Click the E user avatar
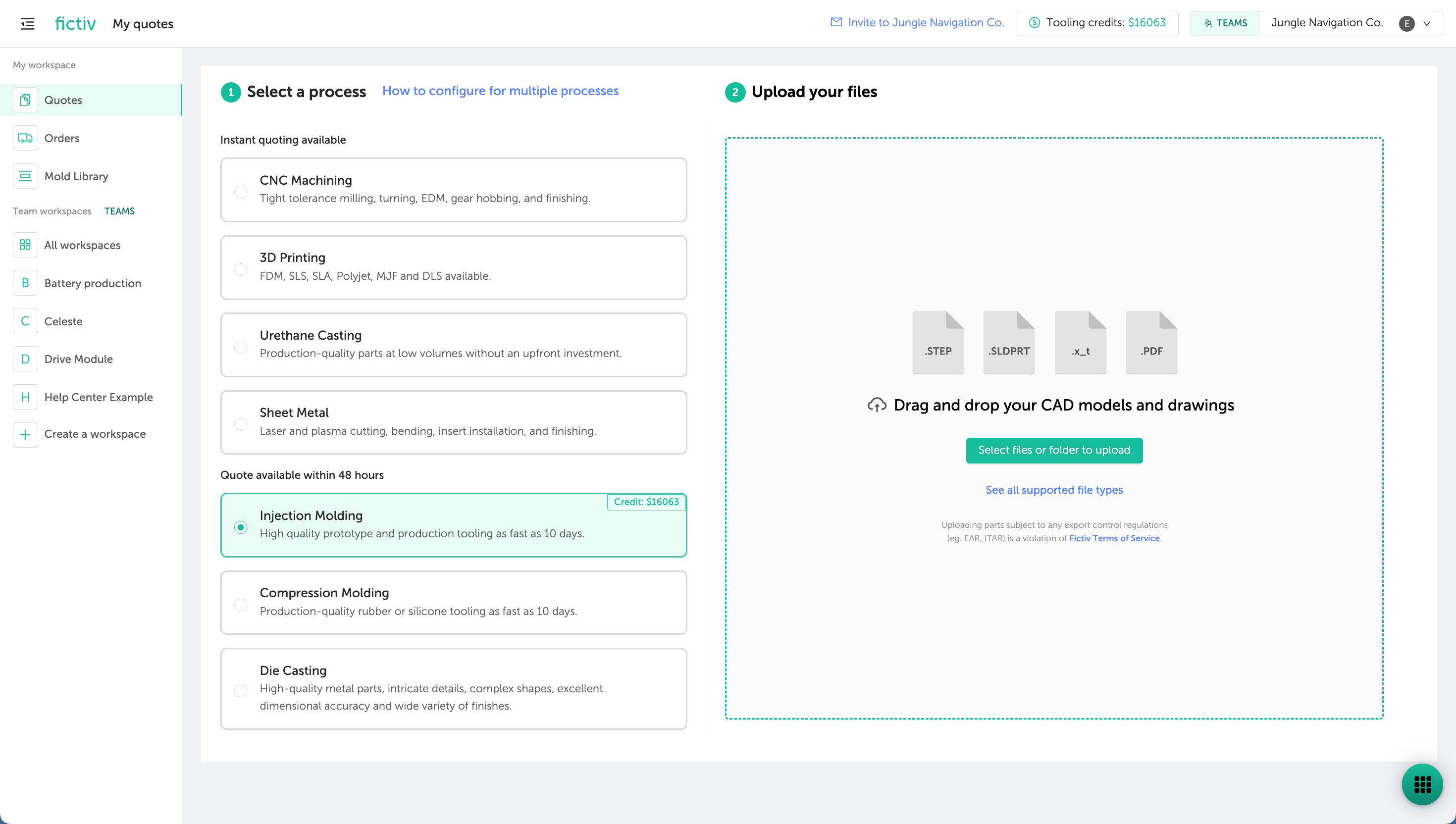1456x824 pixels. [x=1406, y=24]
